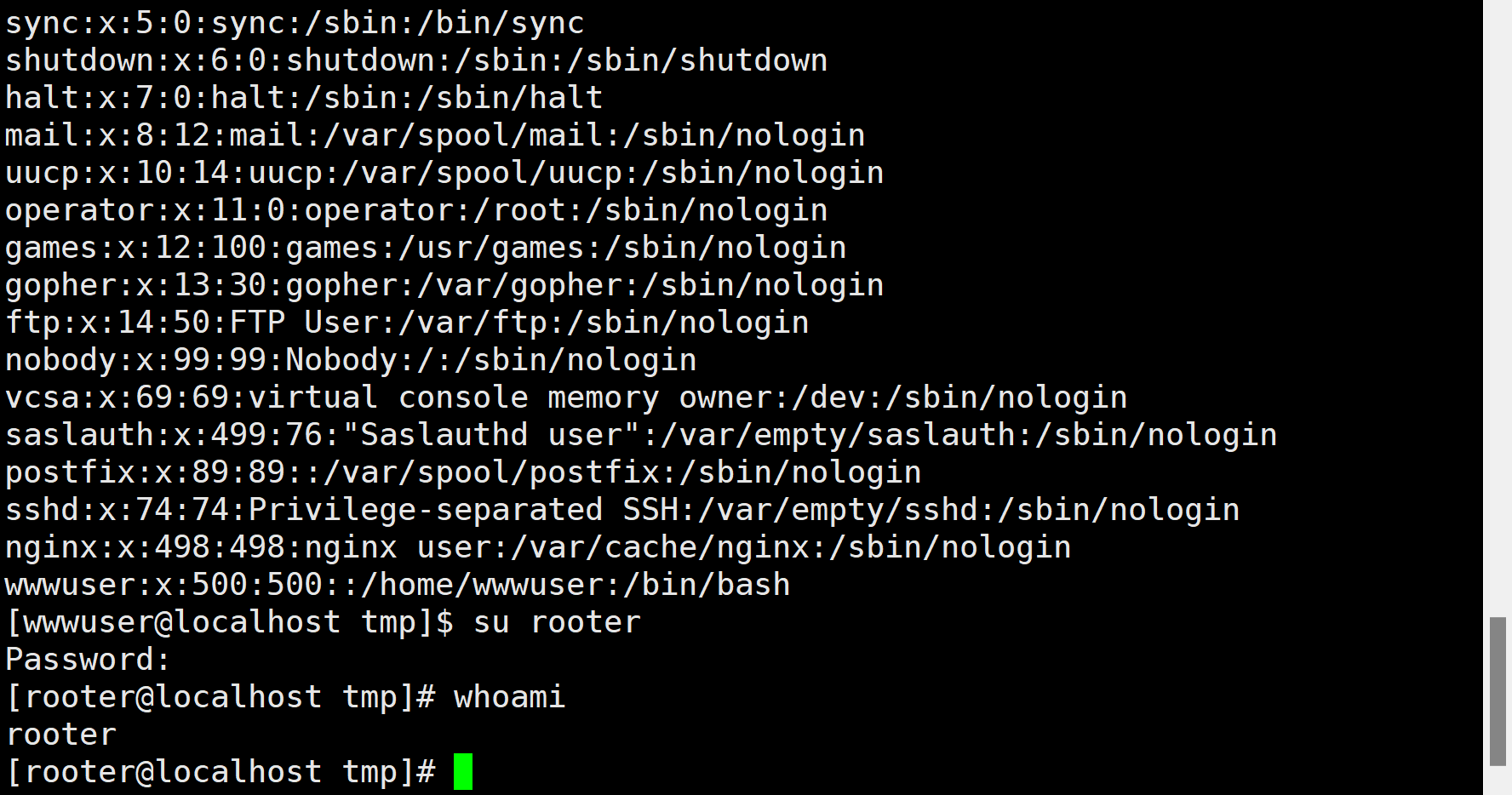Image resolution: width=1512 pixels, height=795 pixels.
Task: Click the saslauth 'Saslauthd user' line
Action: (x=641, y=435)
